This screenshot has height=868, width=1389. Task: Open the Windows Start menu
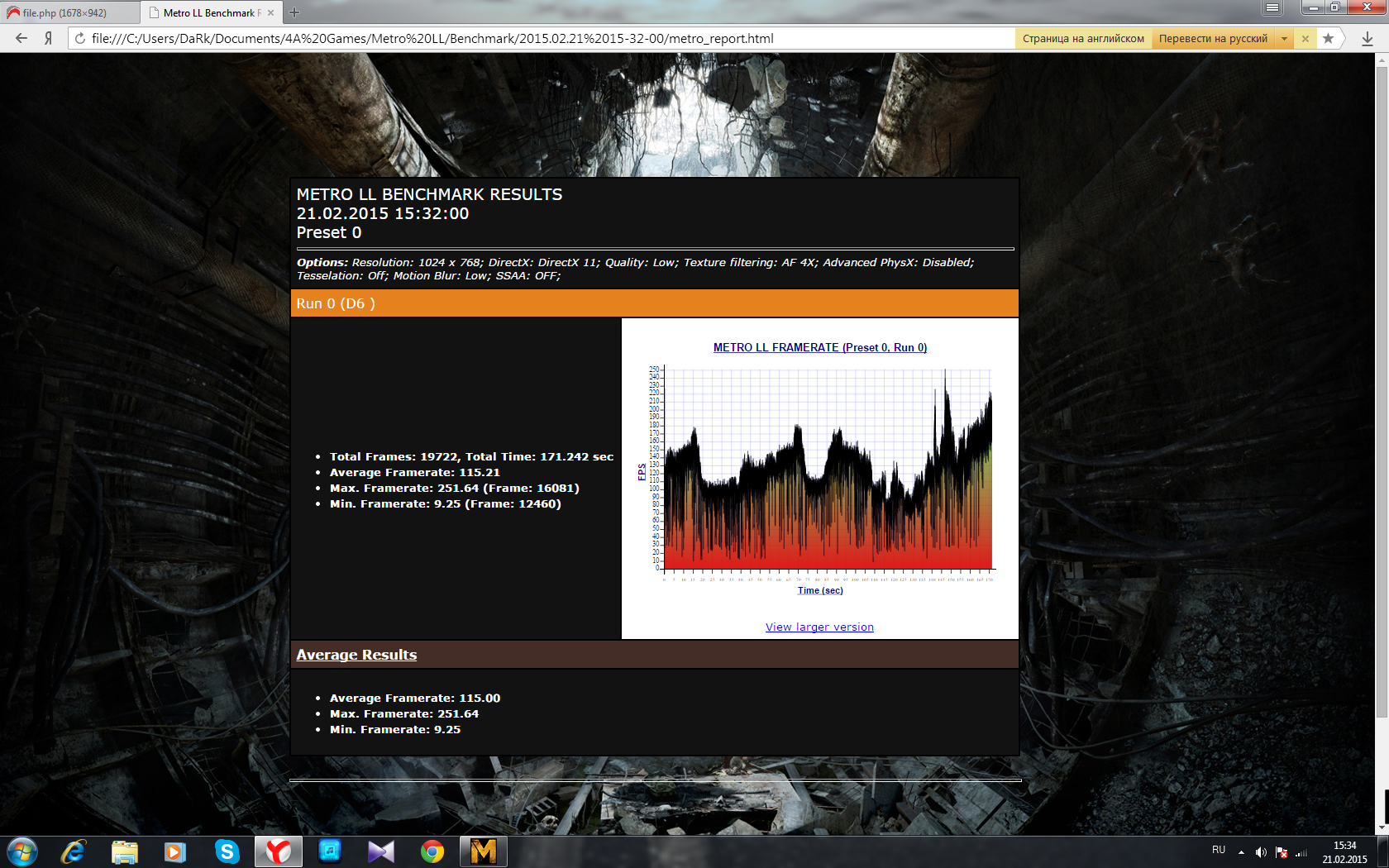pyautogui.click(x=21, y=851)
